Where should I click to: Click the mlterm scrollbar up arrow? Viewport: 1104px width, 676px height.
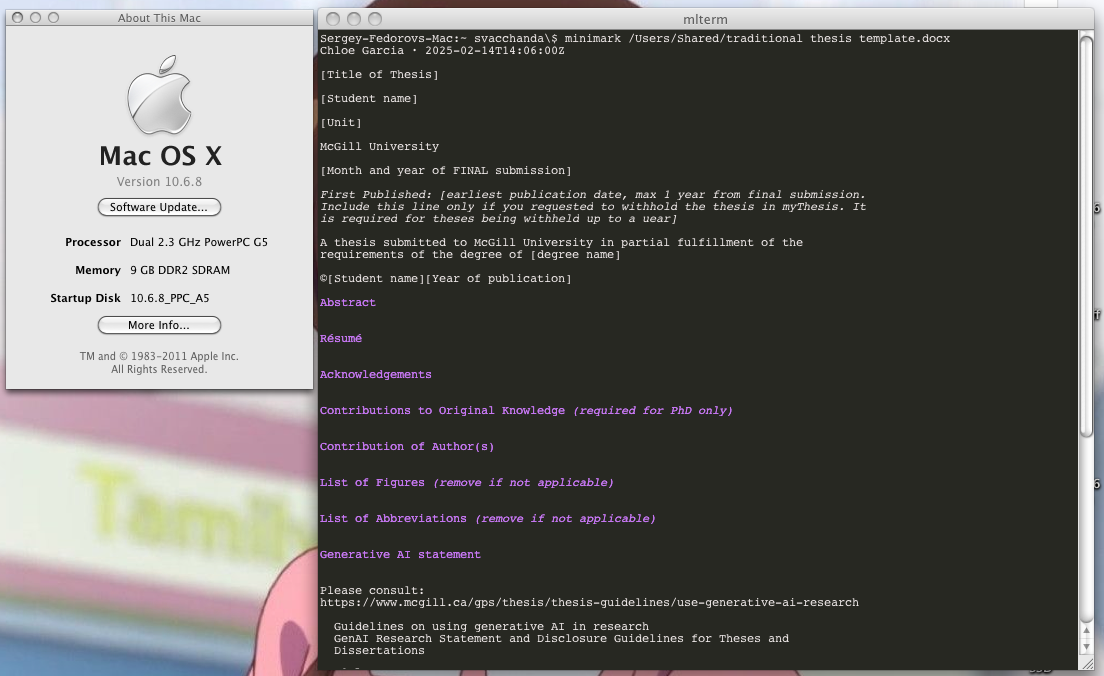pyautogui.click(x=1085, y=630)
